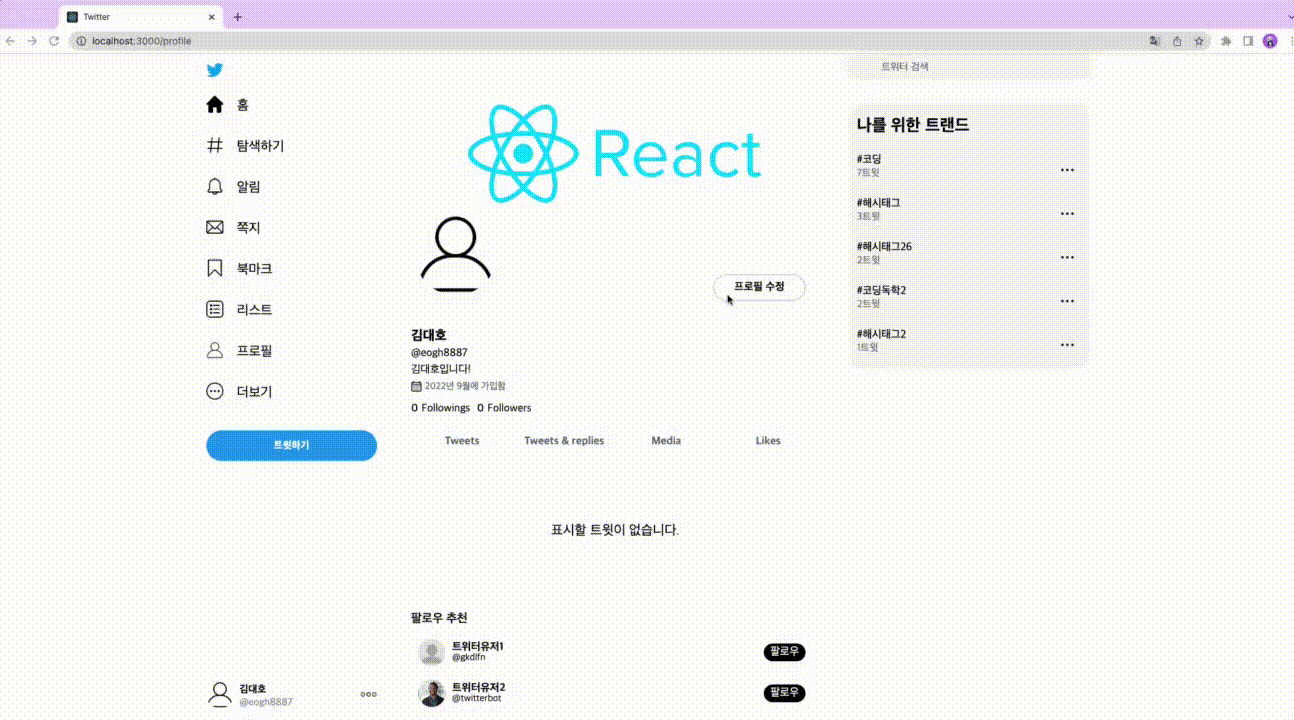The height and width of the screenshot is (720, 1294).
Task: Click 트위터유저1 avatar
Action: [x=432, y=652]
